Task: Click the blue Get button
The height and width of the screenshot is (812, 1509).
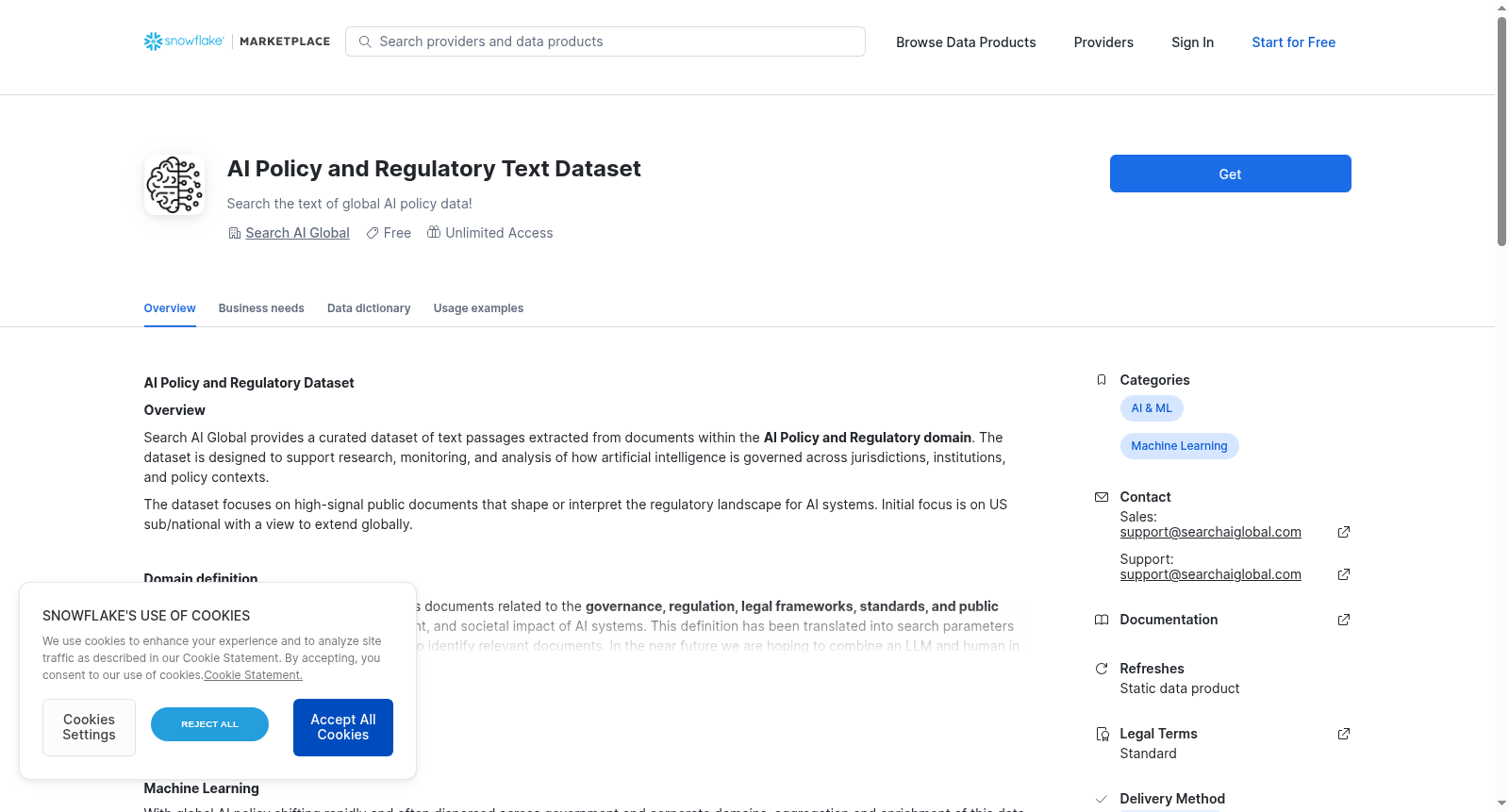Action: click(x=1231, y=174)
